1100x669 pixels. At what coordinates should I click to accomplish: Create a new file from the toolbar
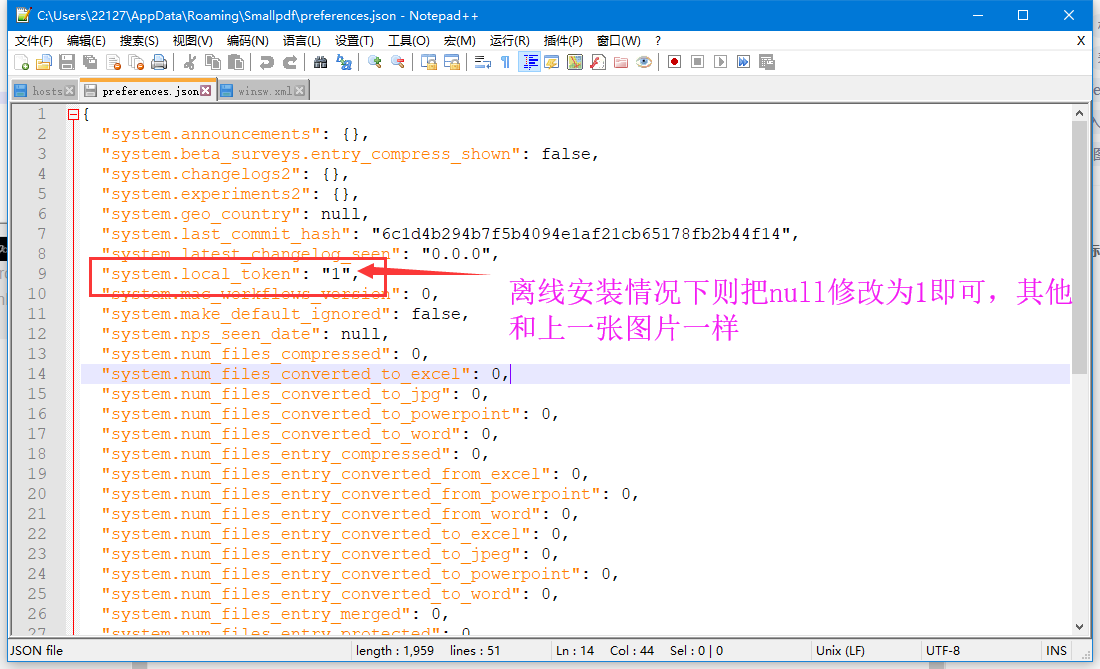pyautogui.click(x=23, y=62)
